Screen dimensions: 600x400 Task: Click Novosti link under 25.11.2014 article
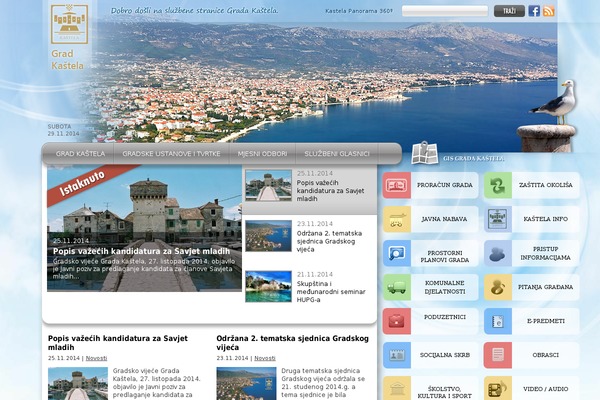pyautogui.click(x=96, y=358)
